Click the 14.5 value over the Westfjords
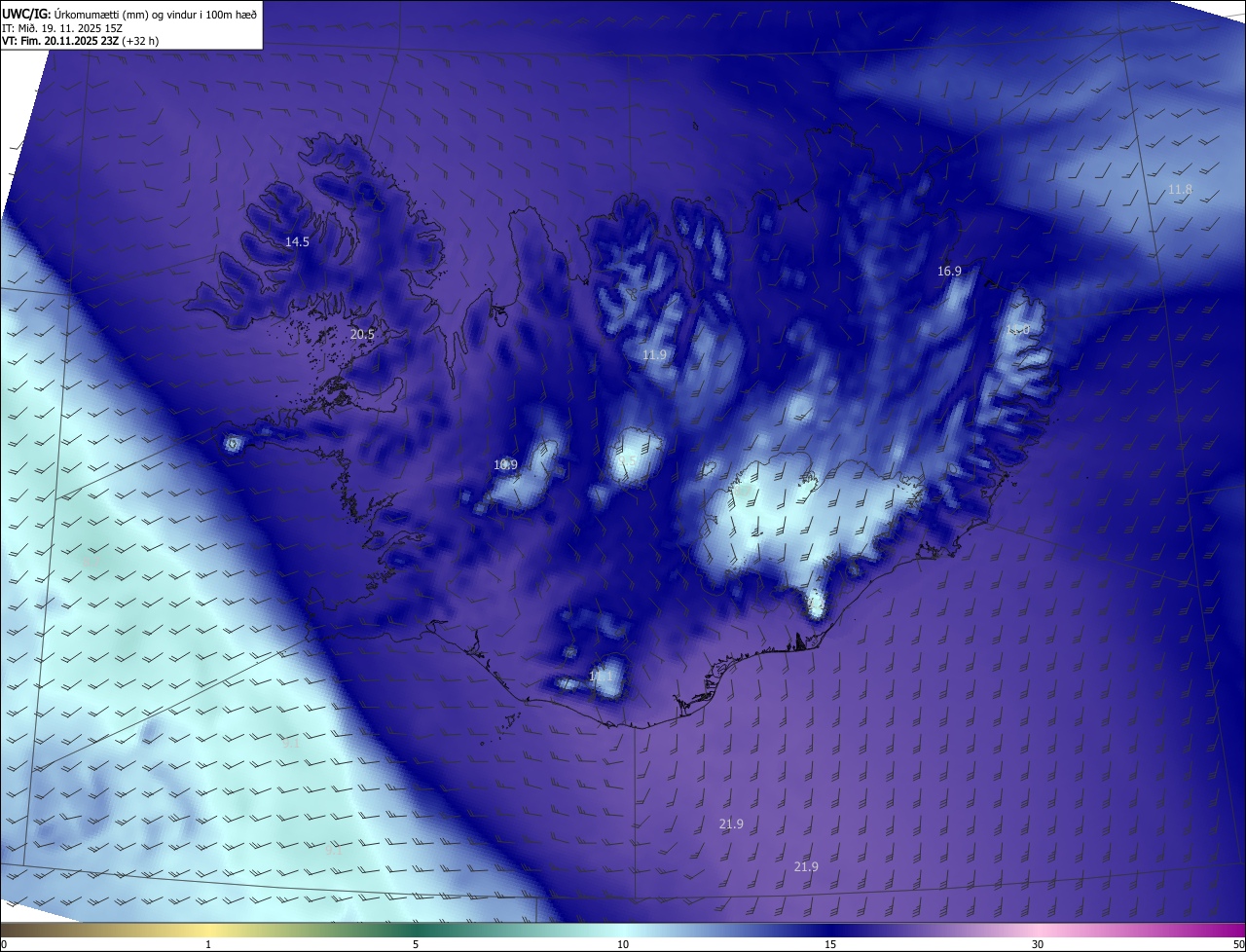 (x=297, y=241)
